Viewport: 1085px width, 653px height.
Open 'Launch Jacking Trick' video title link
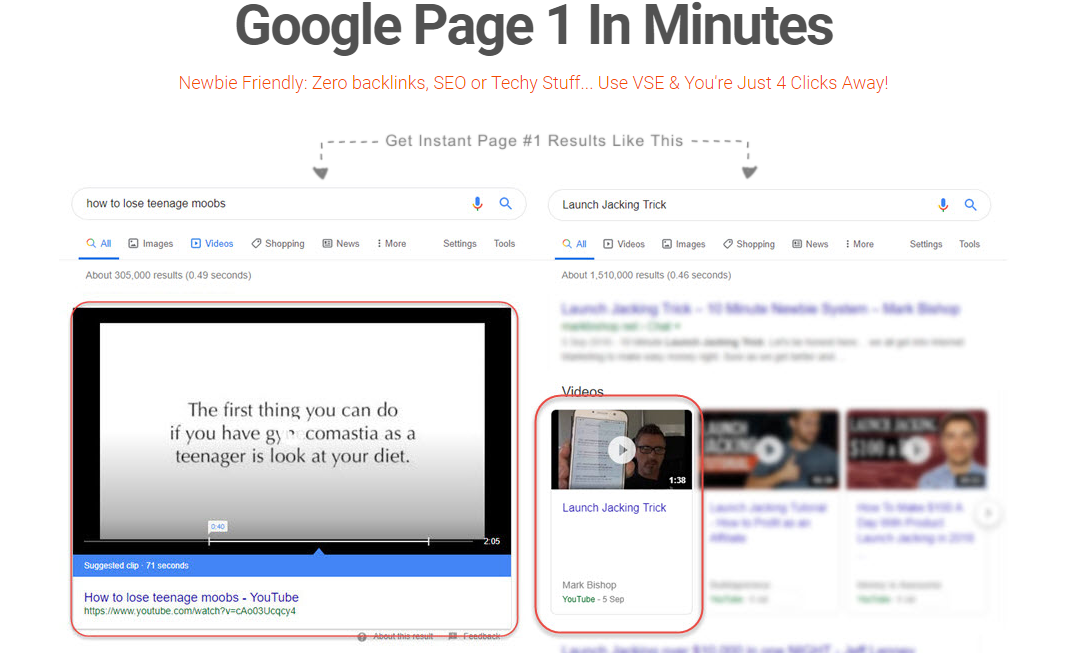pyautogui.click(x=614, y=508)
